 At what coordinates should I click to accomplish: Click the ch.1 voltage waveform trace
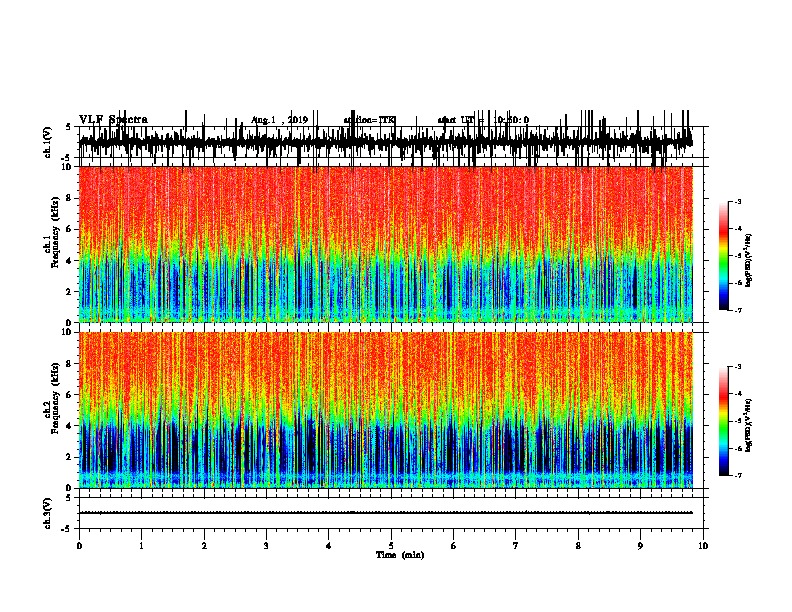[x=386, y=140]
